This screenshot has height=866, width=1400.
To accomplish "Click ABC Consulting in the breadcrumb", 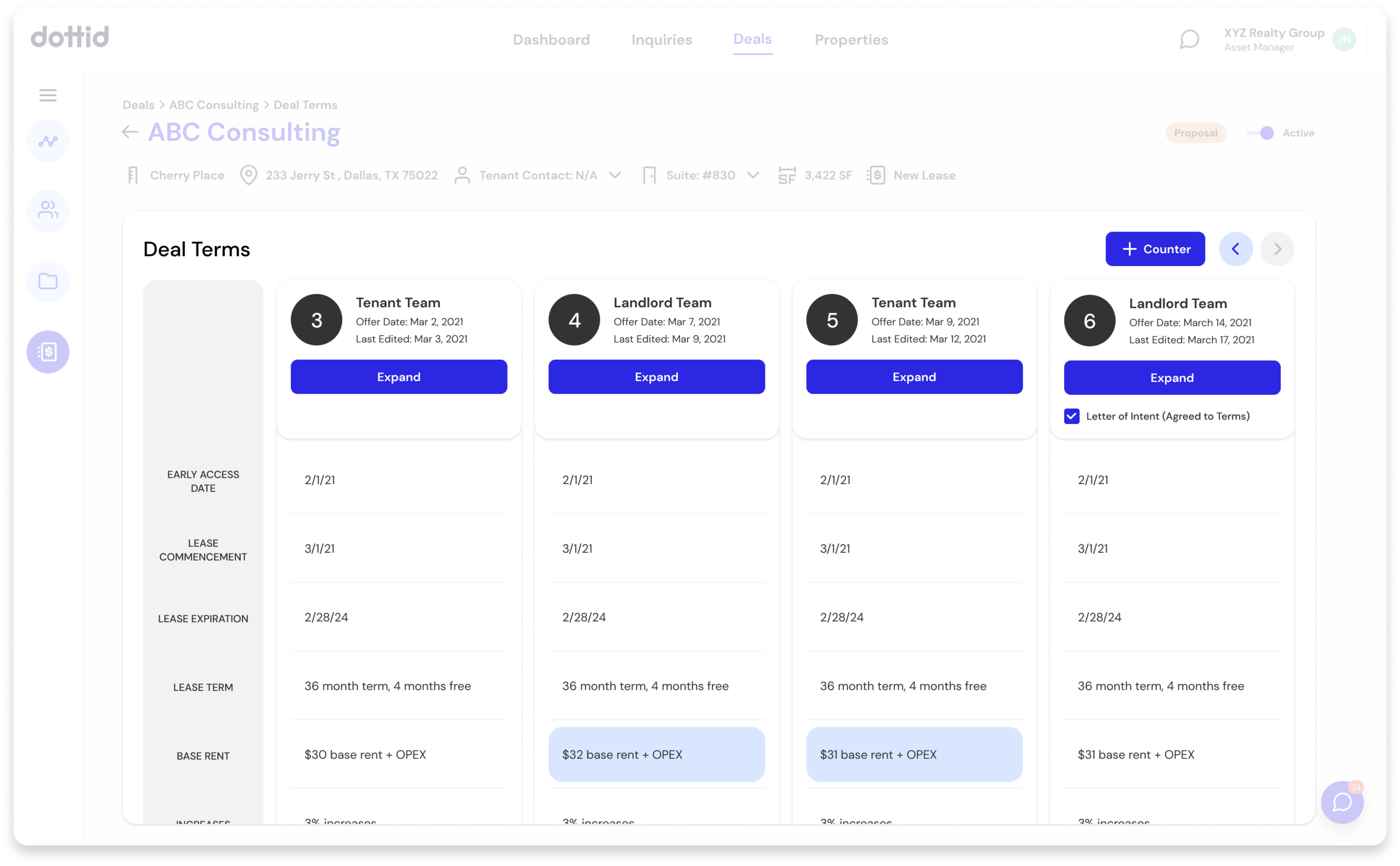I will pos(213,105).
